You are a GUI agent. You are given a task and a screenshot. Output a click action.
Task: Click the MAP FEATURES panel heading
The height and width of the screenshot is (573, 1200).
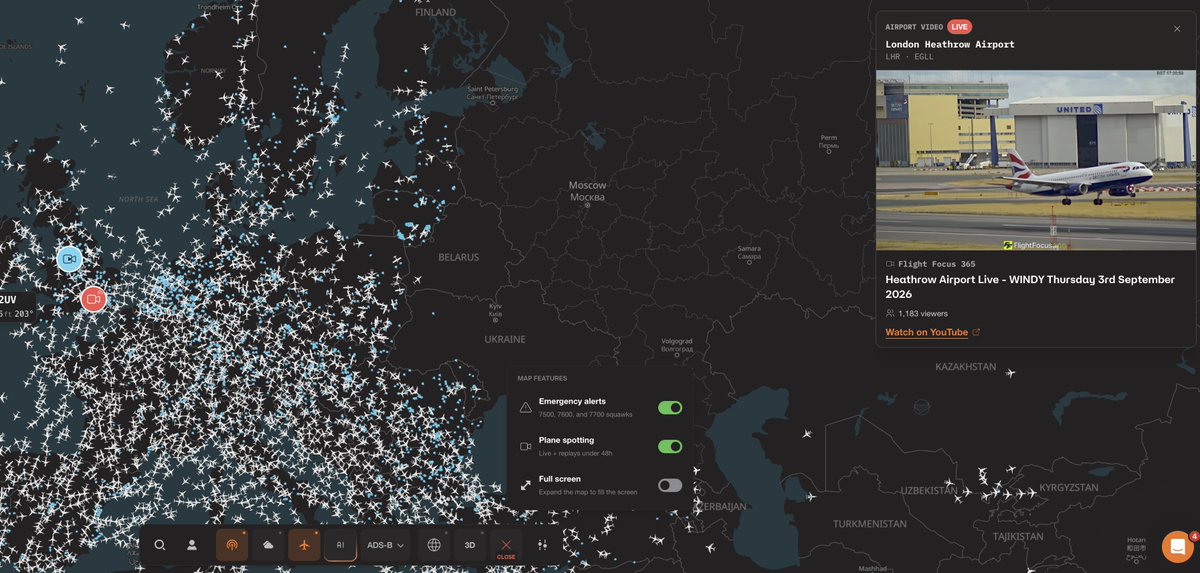pos(542,378)
